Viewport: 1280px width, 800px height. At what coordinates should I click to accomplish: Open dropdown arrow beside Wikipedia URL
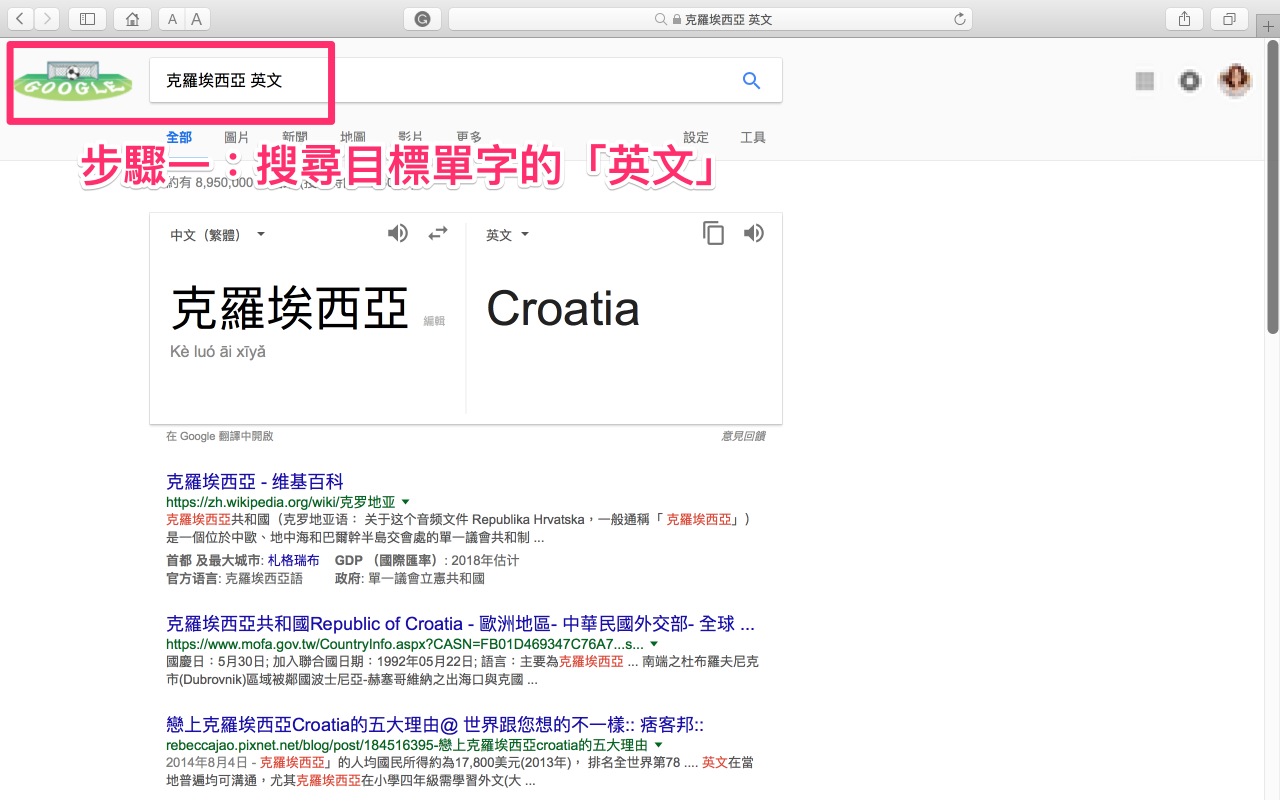406,502
